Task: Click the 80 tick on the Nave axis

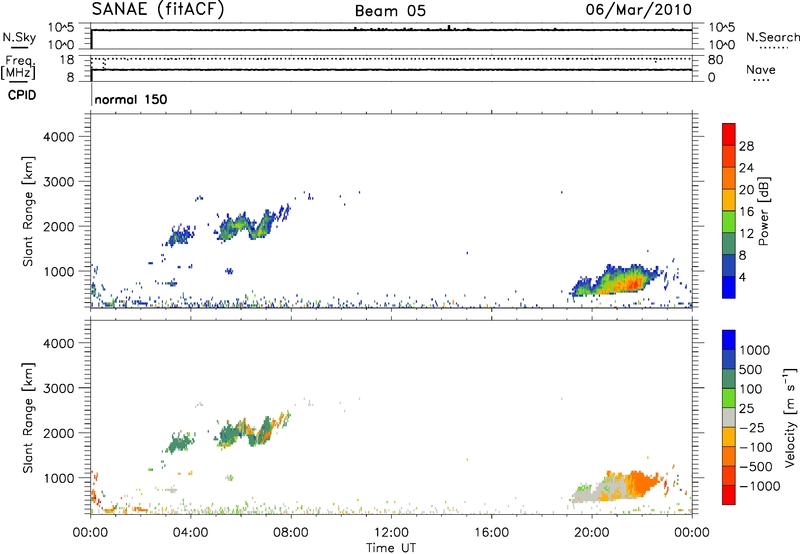Action: click(715, 60)
